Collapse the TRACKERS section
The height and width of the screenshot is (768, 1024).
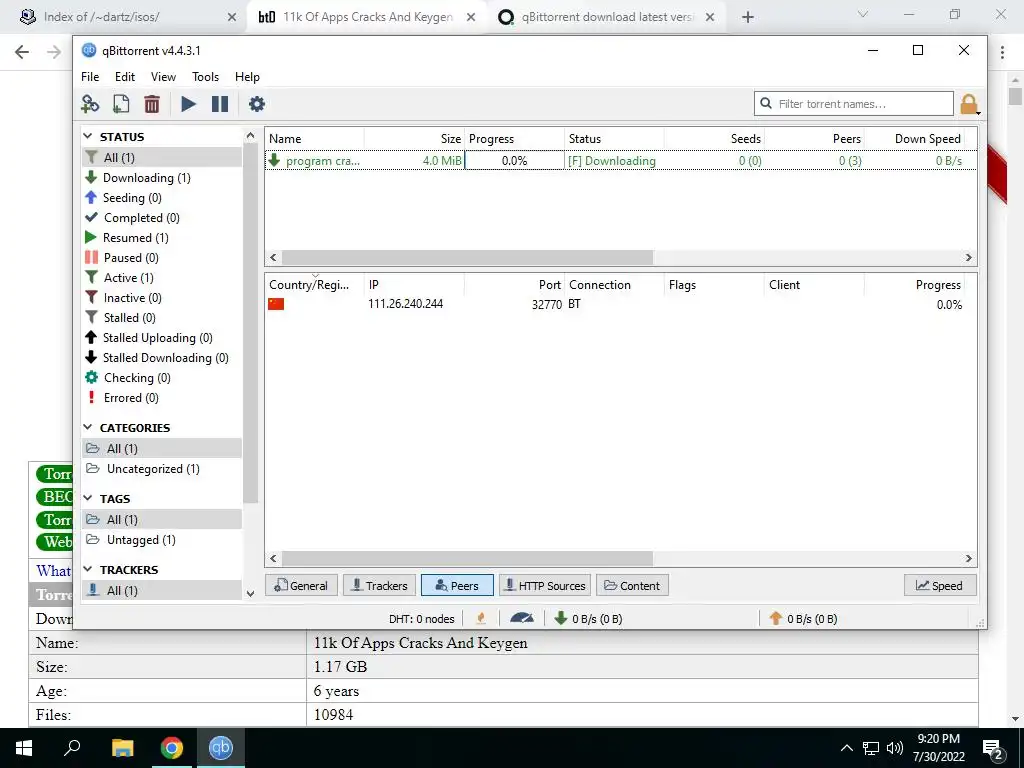(x=88, y=569)
